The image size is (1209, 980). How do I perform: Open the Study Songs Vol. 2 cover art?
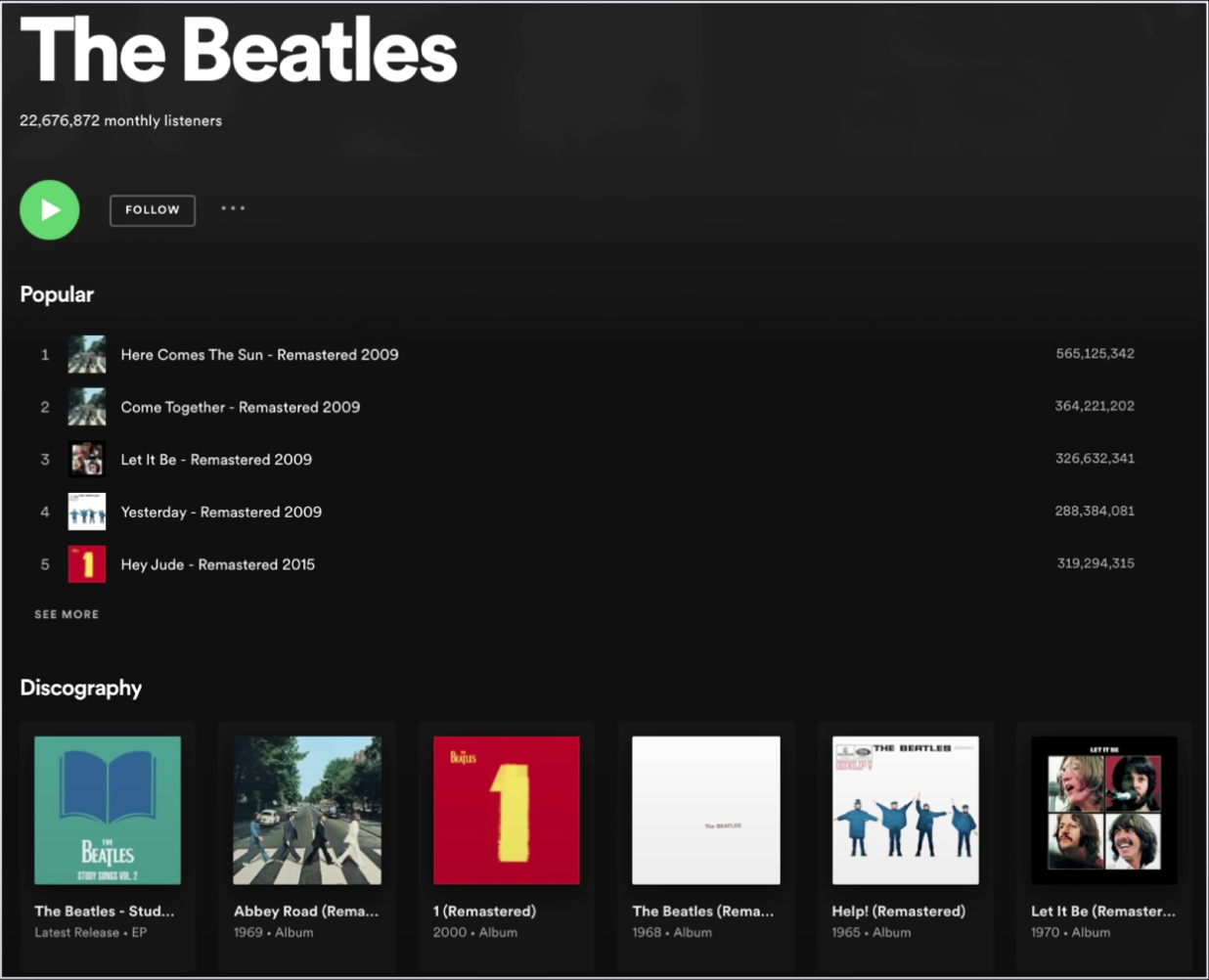(x=108, y=810)
